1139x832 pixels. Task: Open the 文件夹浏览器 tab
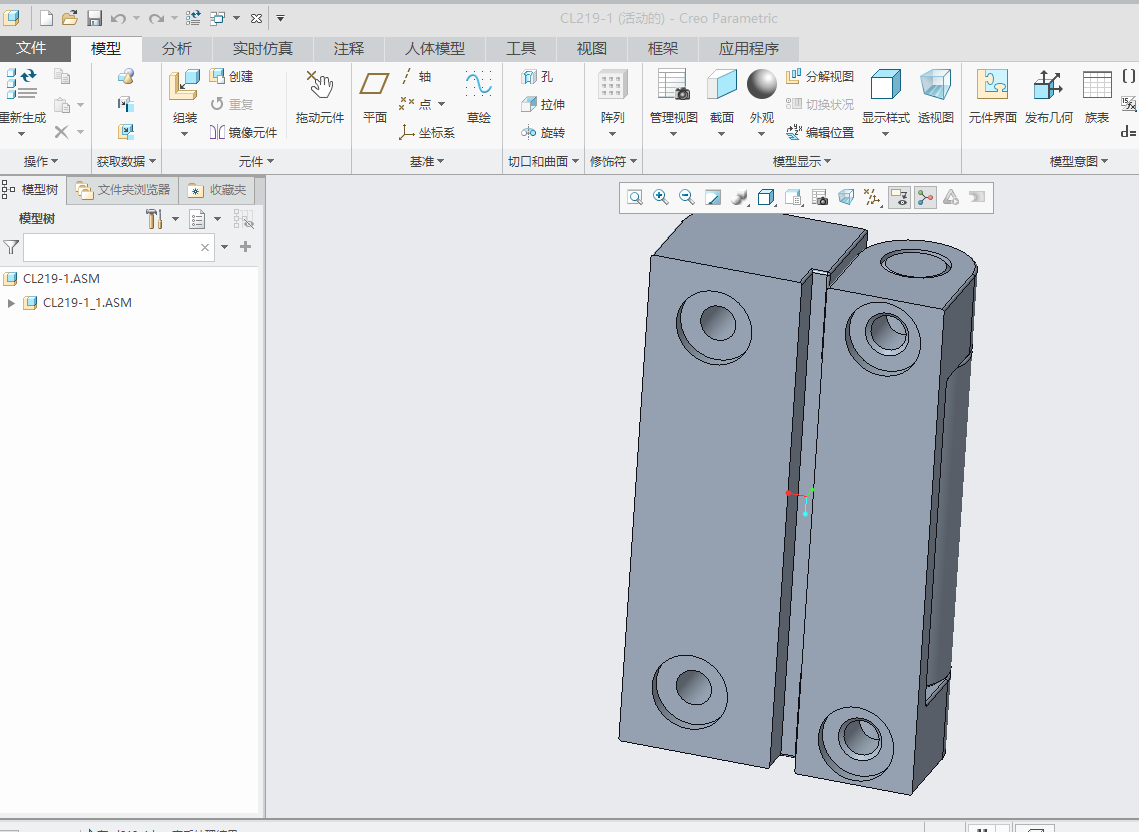[123, 190]
